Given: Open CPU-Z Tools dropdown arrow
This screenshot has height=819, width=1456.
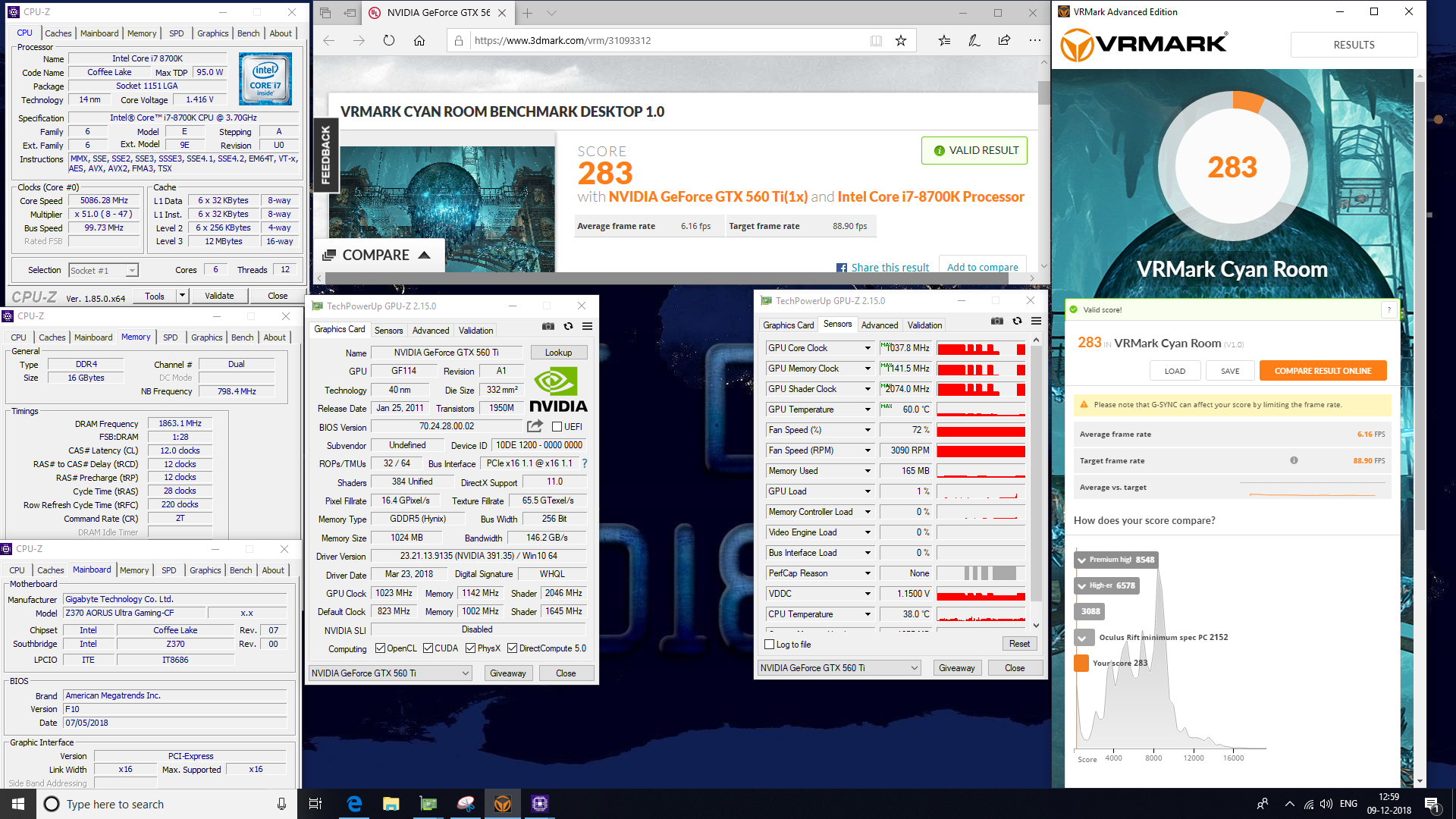Looking at the screenshot, I should (x=182, y=296).
